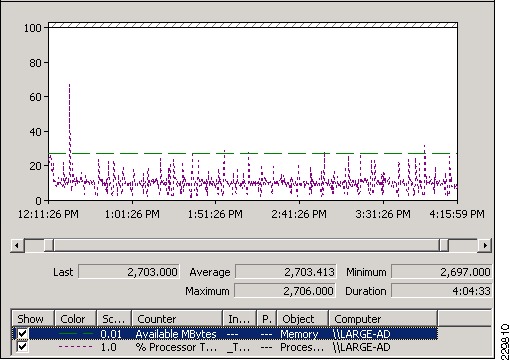This screenshot has width=510, height=361.
Task: Click the 100 value on the vertical axis
Action: coord(32,28)
